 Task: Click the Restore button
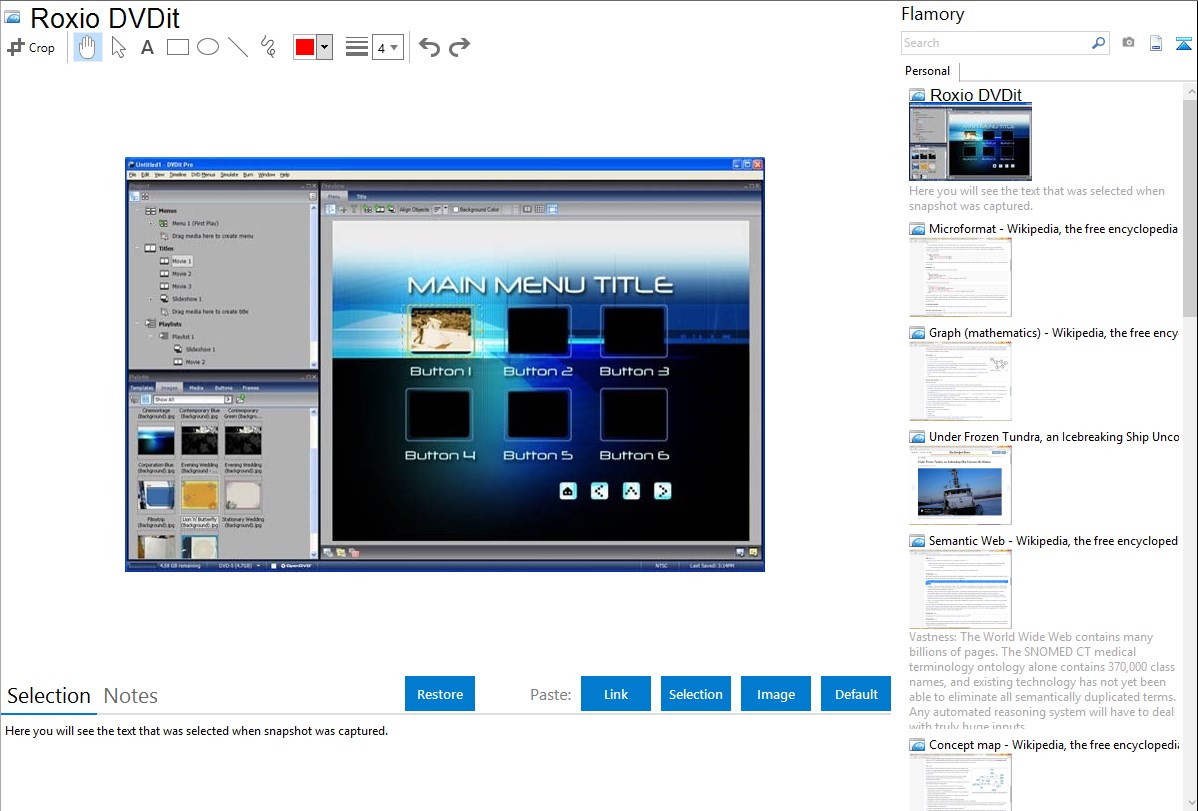(440, 694)
